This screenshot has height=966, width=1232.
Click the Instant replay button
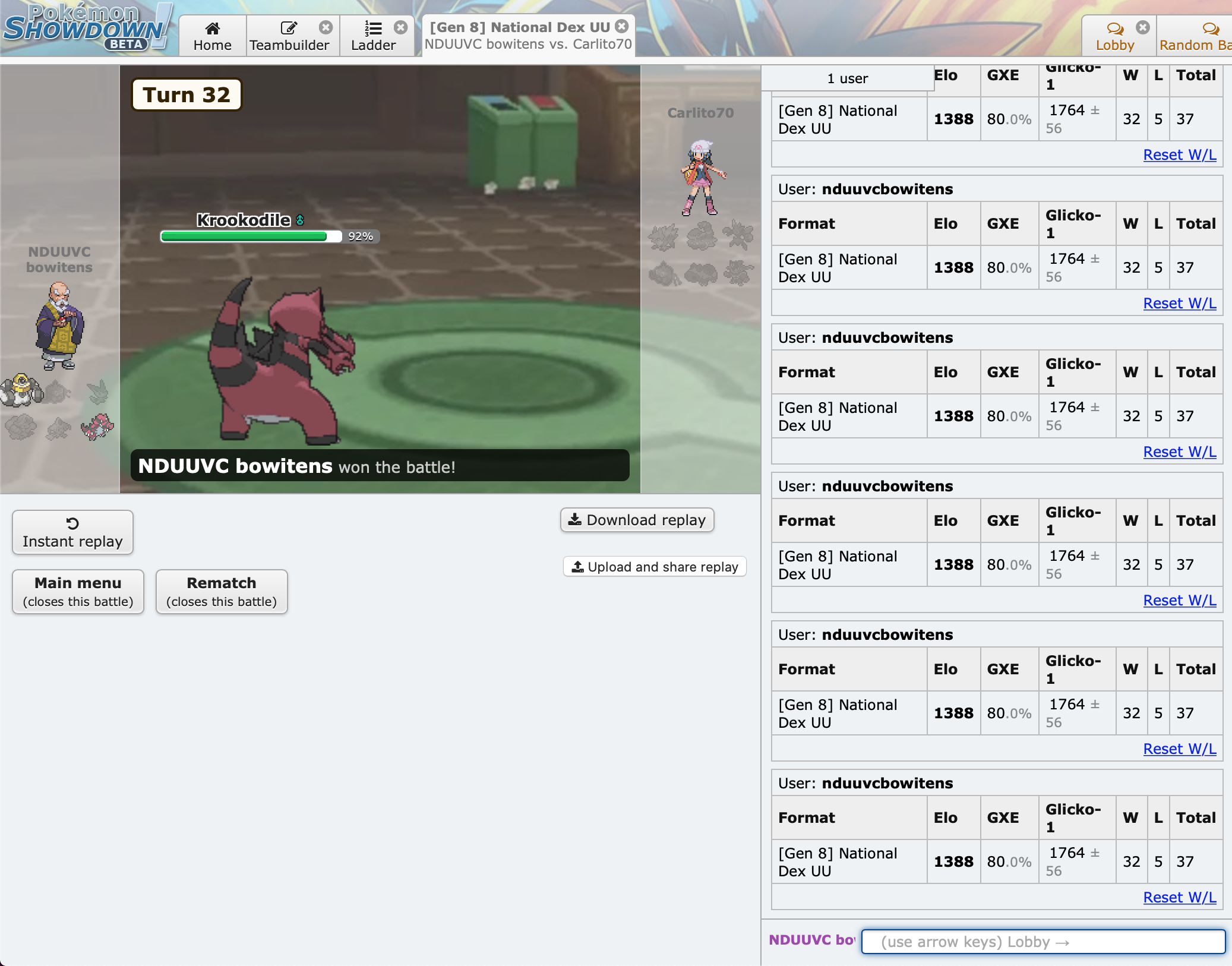coord(72,532)
